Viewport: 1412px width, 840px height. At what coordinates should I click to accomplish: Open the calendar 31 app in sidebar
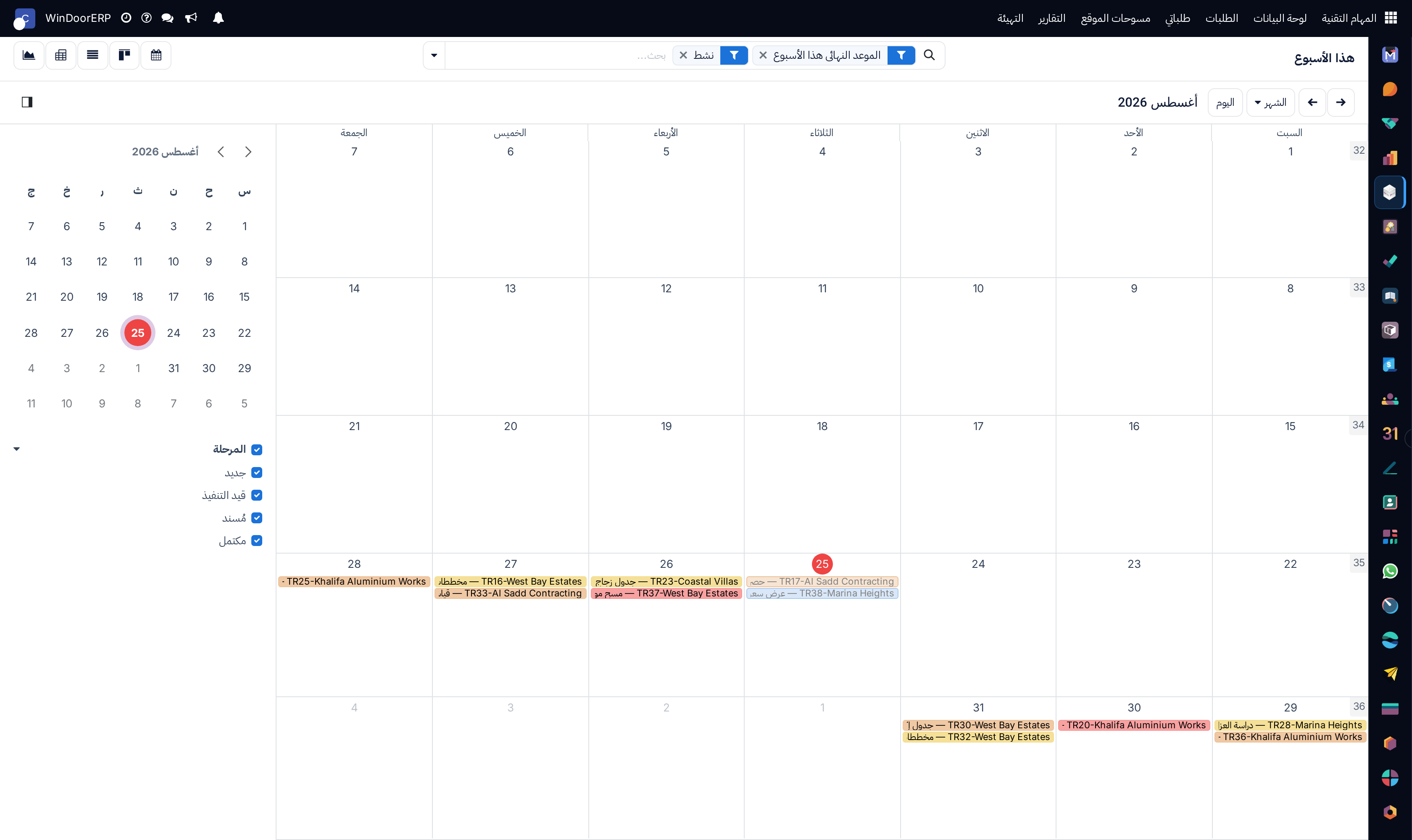(1390, 433)
